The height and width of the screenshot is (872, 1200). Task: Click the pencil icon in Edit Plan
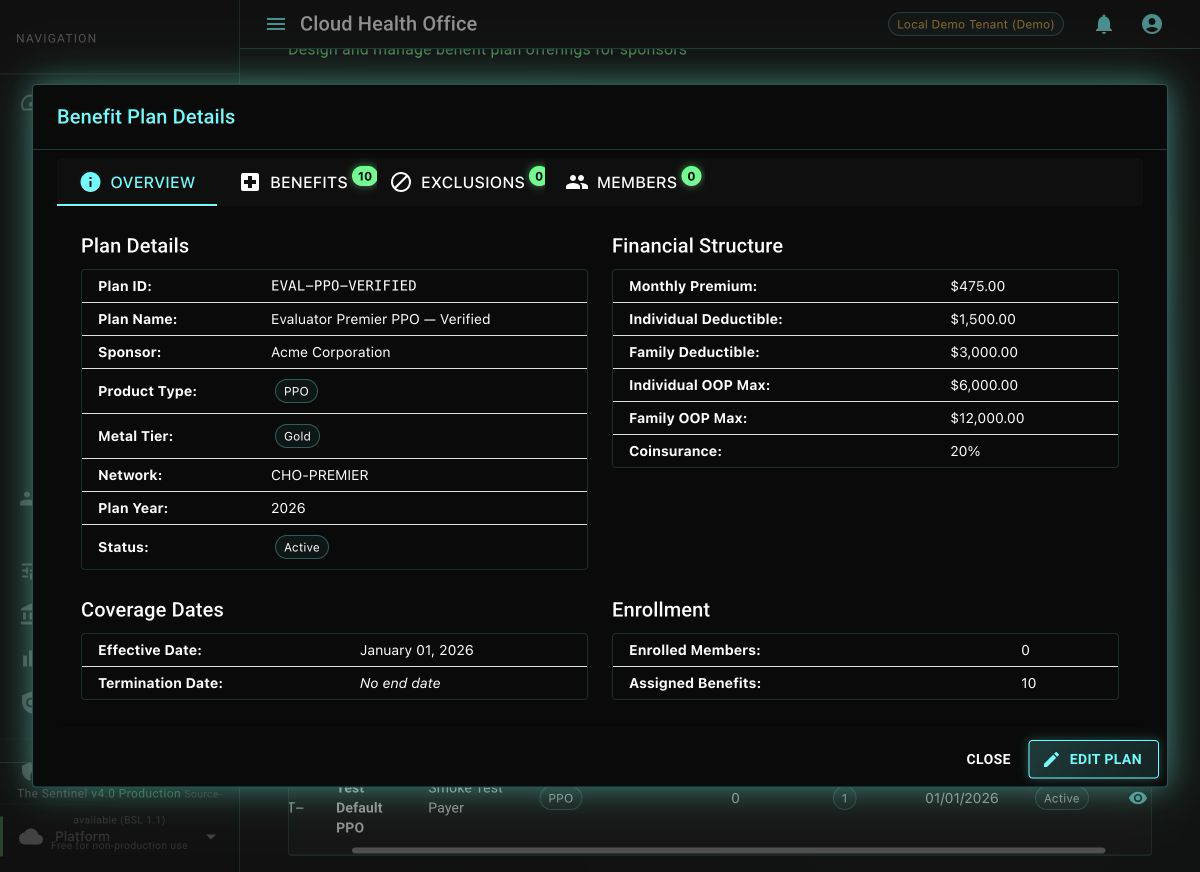(1051, 759)
